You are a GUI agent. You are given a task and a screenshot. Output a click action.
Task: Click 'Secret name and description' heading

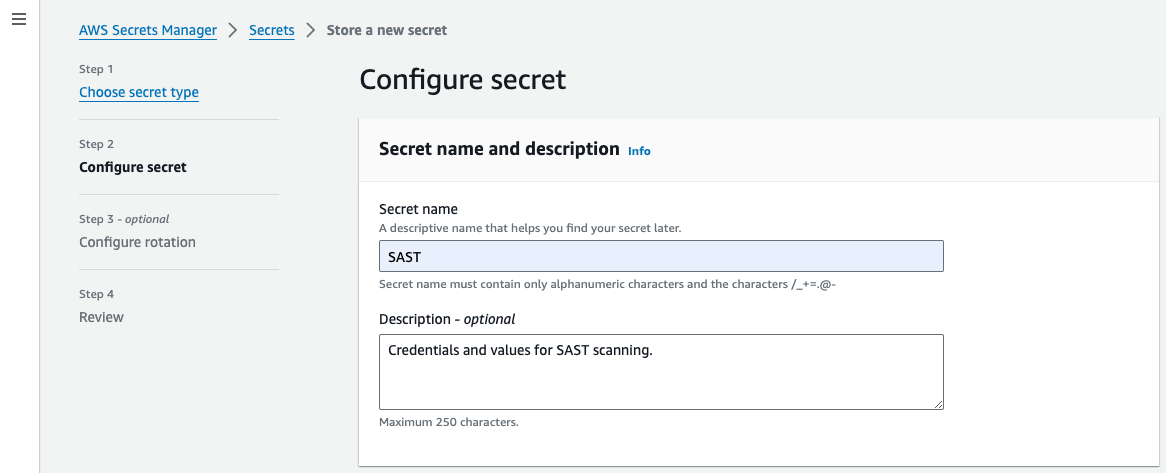[x=499, y=149]
